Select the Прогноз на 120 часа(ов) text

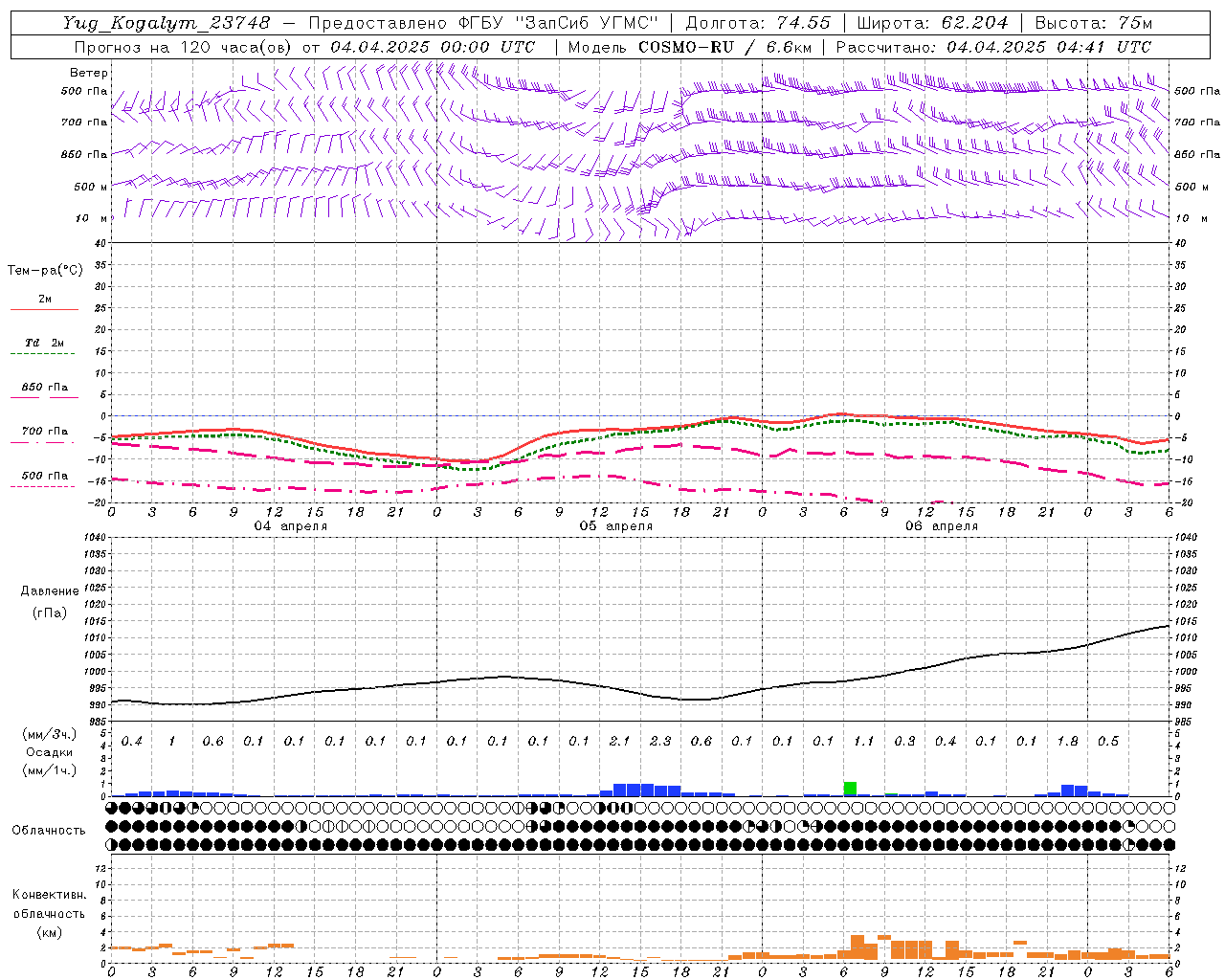click(x=185, y=47)
